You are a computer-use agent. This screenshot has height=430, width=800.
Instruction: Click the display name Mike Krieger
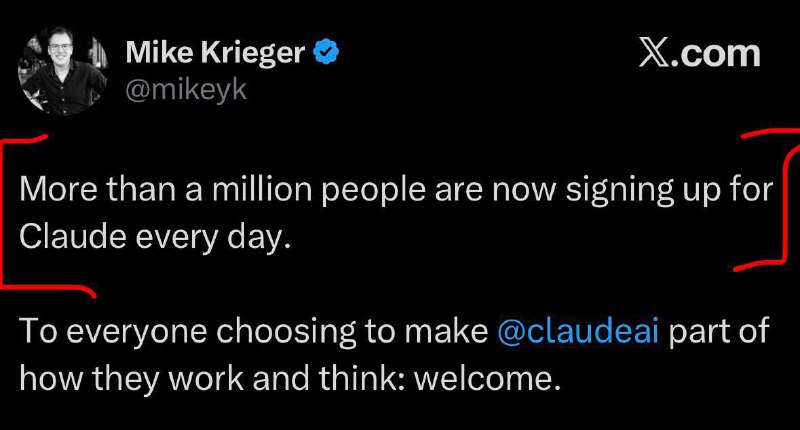(x=214, y=53)
